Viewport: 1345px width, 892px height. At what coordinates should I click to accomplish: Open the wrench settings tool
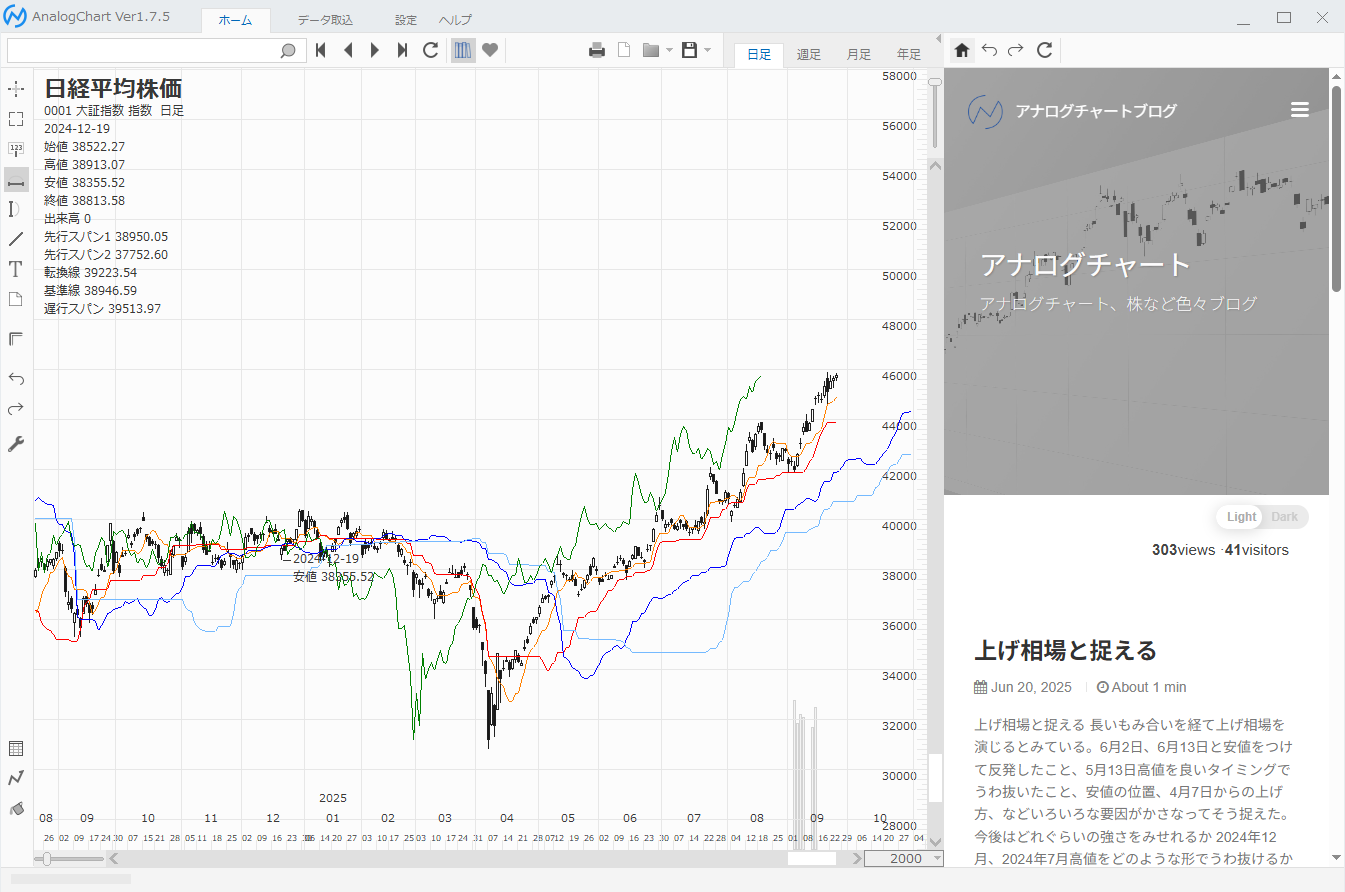(16, 444)
